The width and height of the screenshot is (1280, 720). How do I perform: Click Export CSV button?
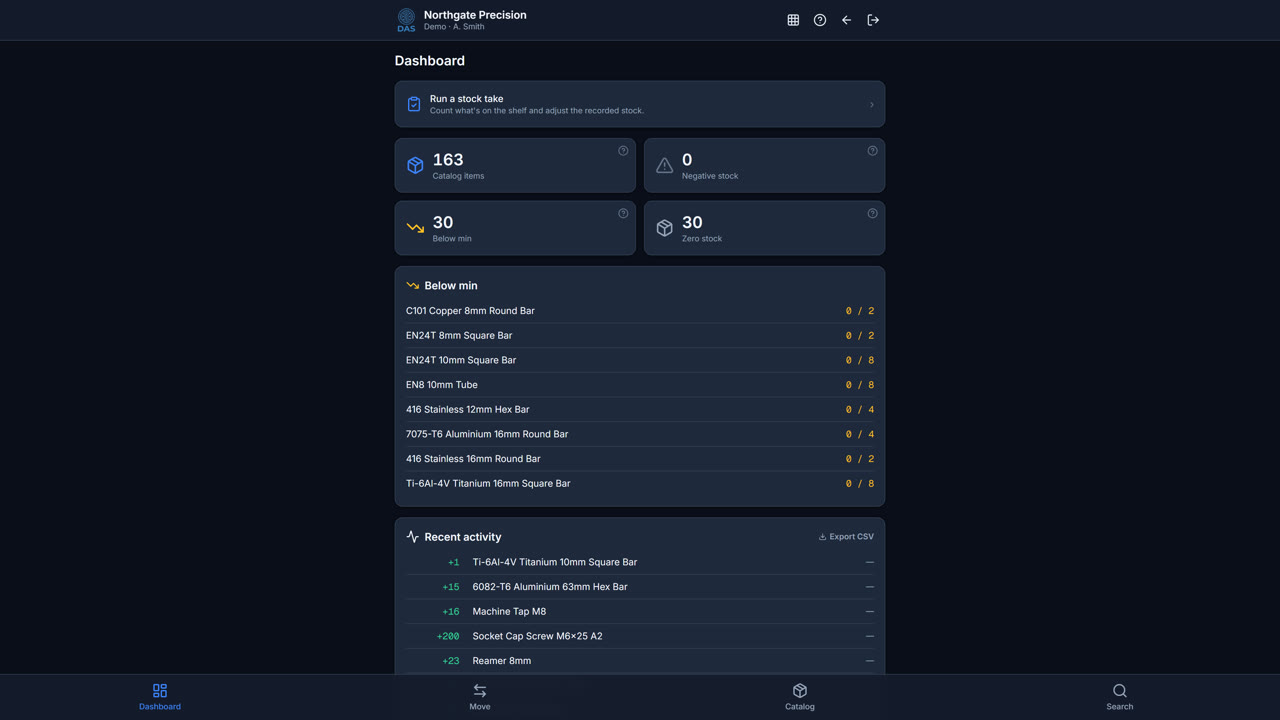pos(846,537)
